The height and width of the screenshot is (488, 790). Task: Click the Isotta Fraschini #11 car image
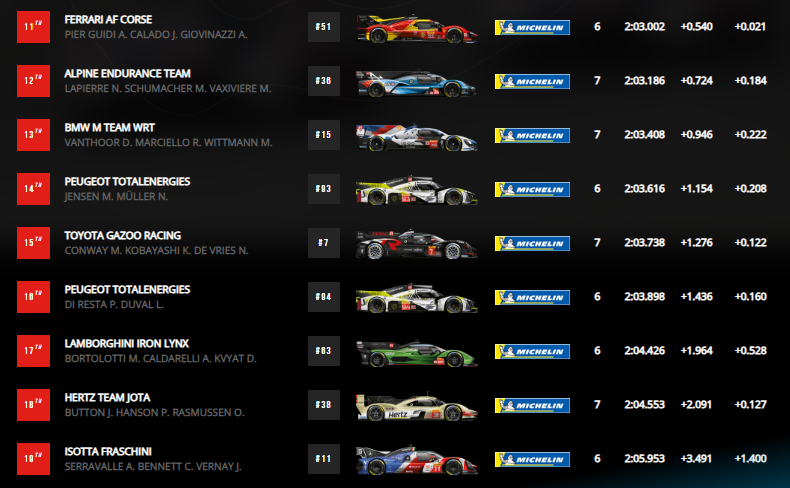pyautogui.click(x=417, y=460)
